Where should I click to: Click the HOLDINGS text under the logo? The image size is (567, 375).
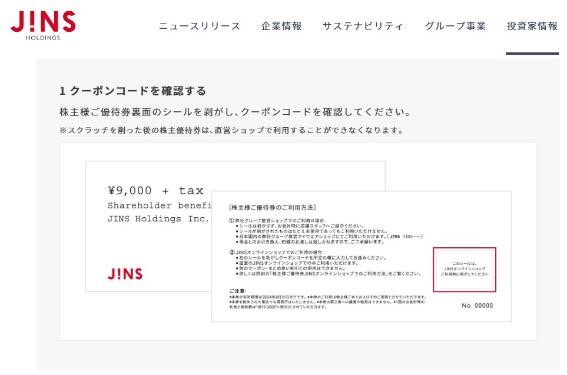43,38
